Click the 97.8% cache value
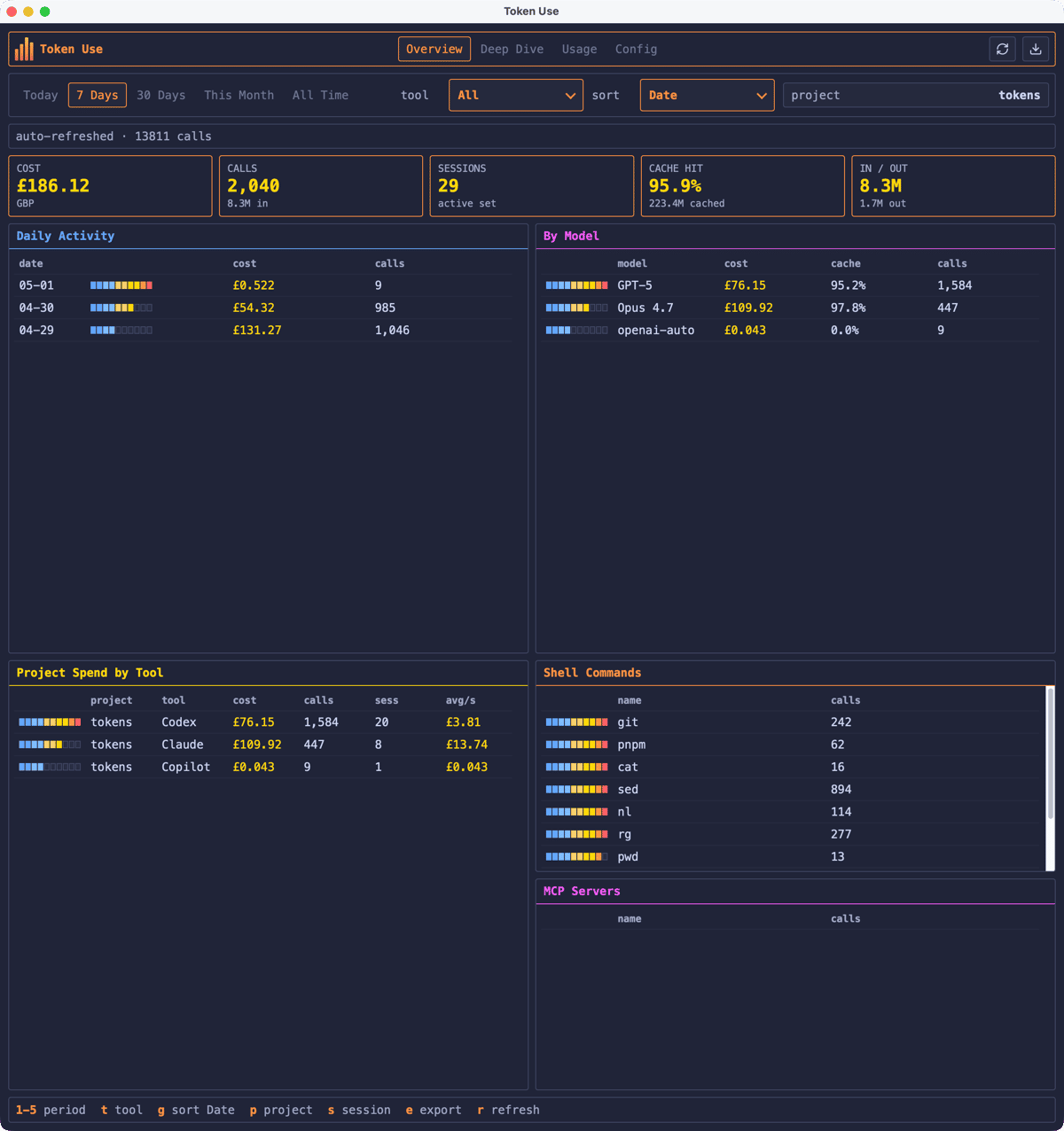This screenshot has width=1064, height=1131. pyautogui.click(x=849, y=308)
